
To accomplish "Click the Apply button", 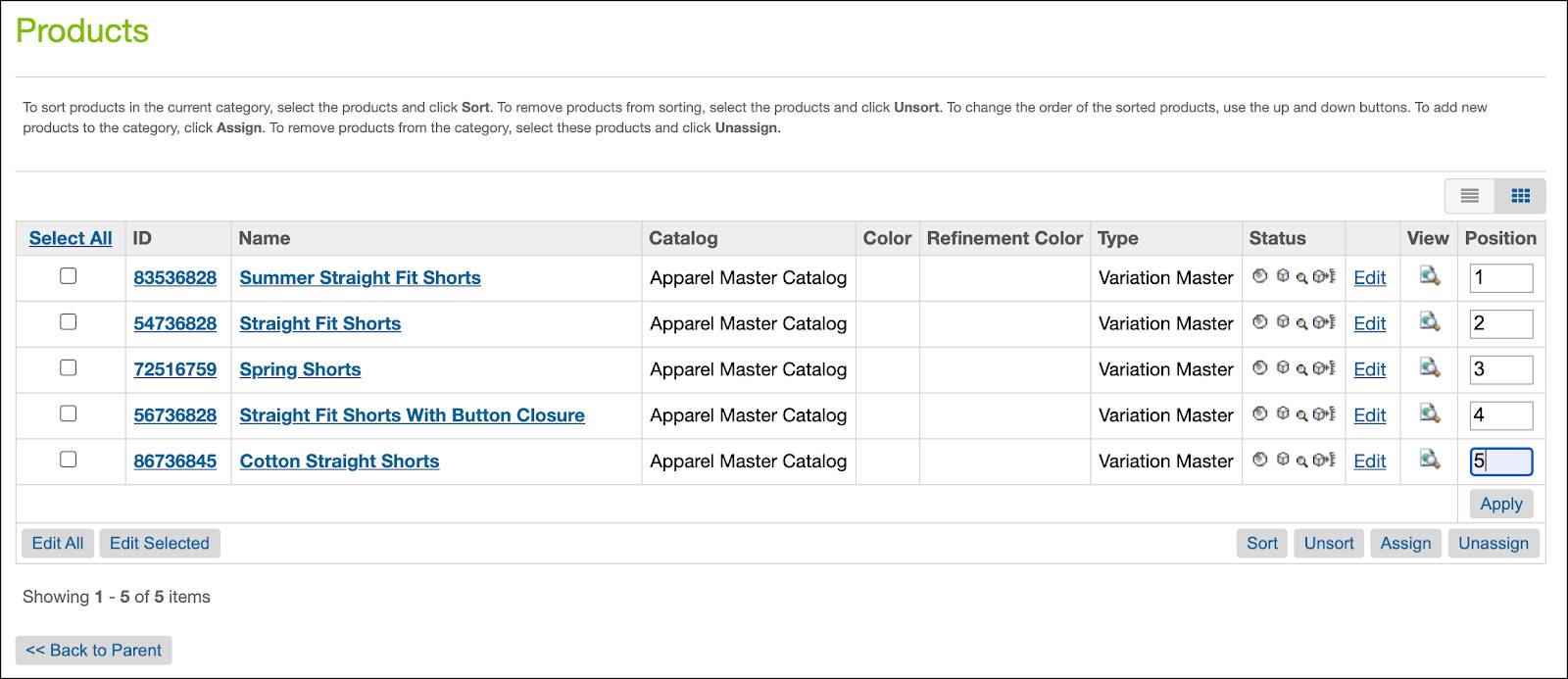I will click(1500, 504).
